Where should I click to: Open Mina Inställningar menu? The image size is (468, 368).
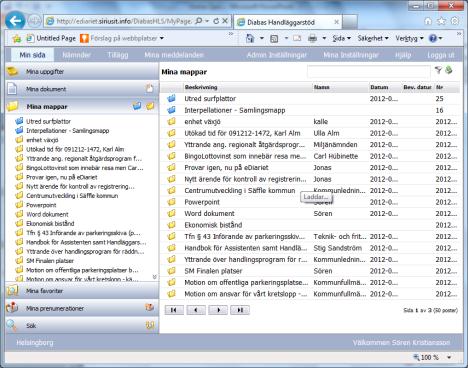click(351, 55)
